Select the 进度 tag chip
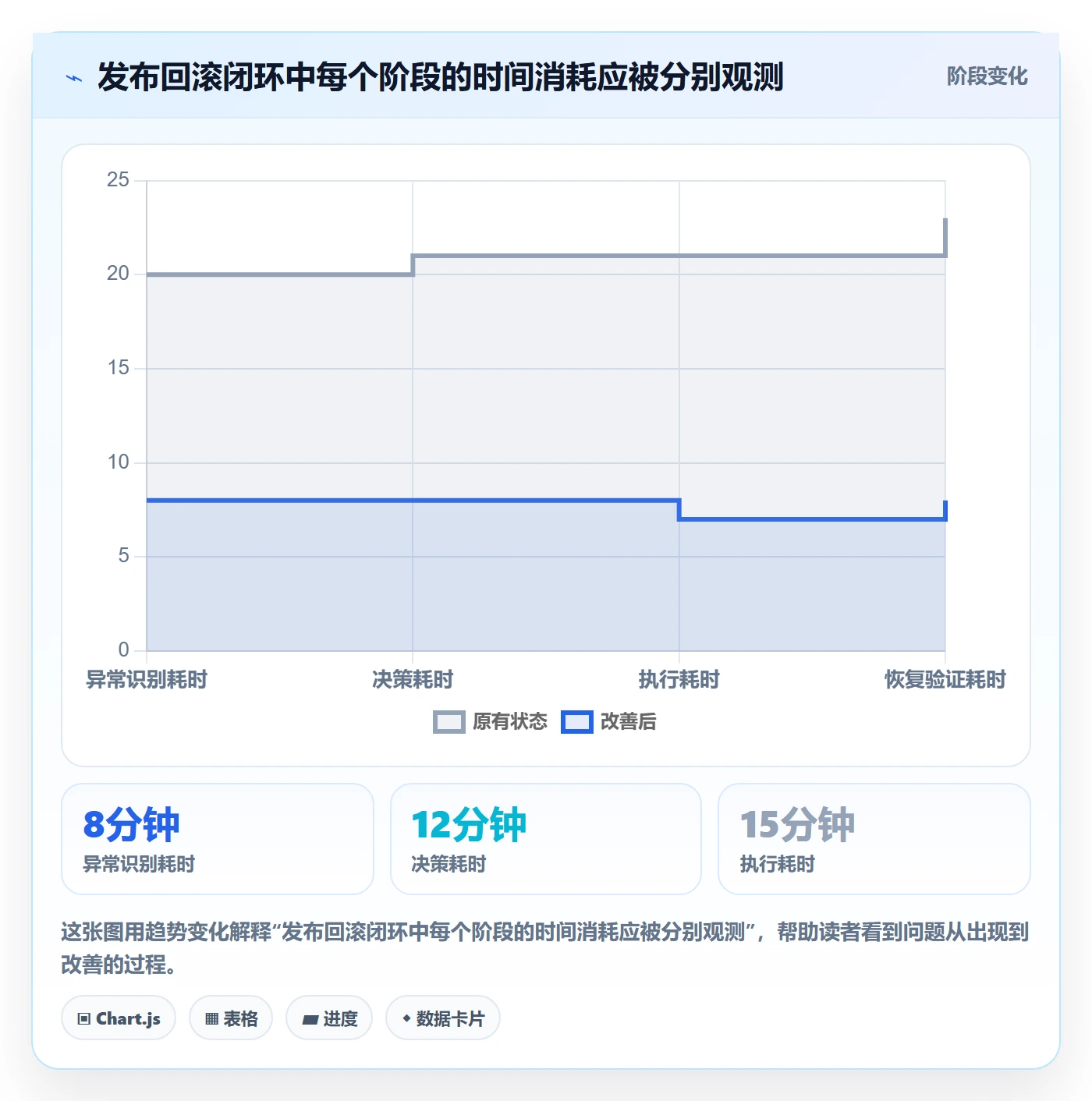The height and width of the screenshot is (1101, 1092). [329, 1018]
